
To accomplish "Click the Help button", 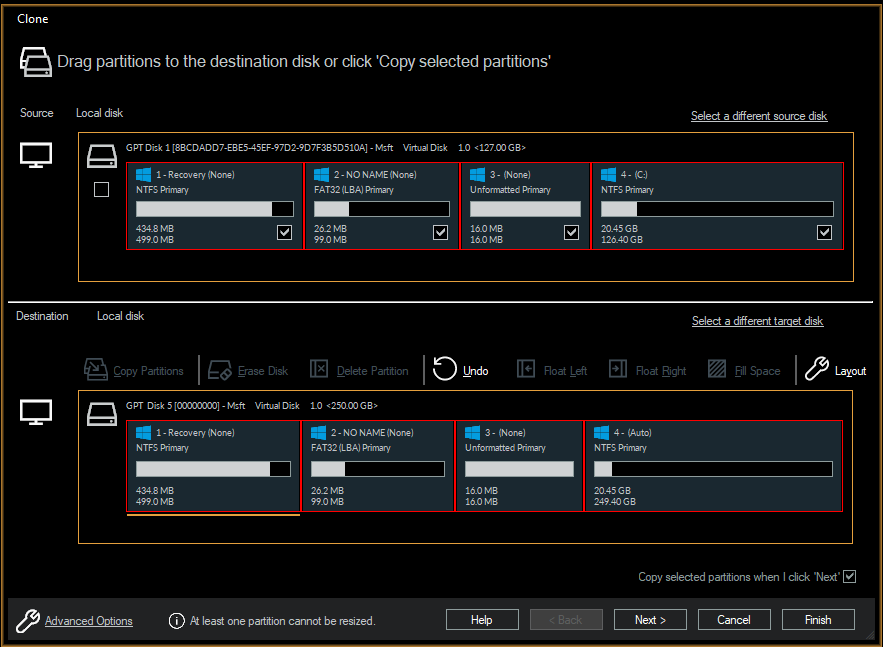I will [482, 619].
